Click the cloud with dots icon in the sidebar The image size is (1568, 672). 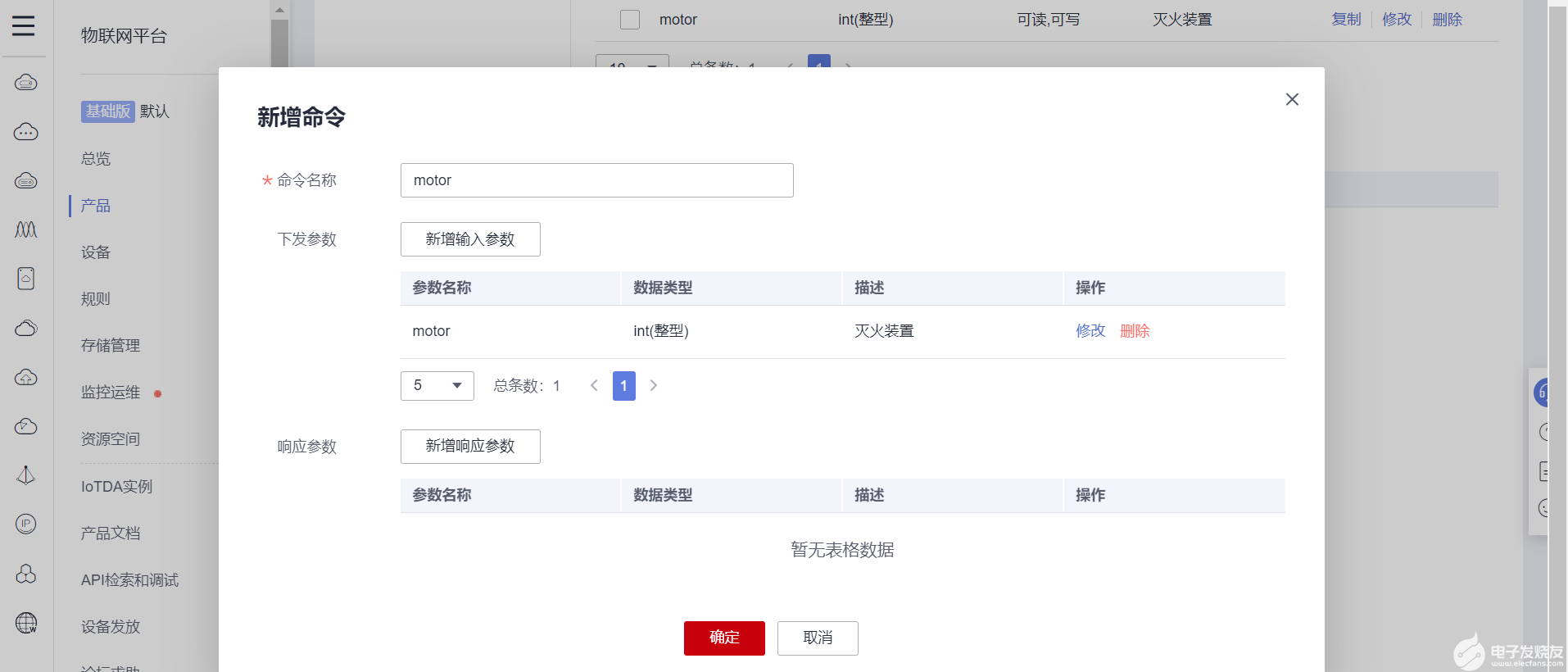26,132
